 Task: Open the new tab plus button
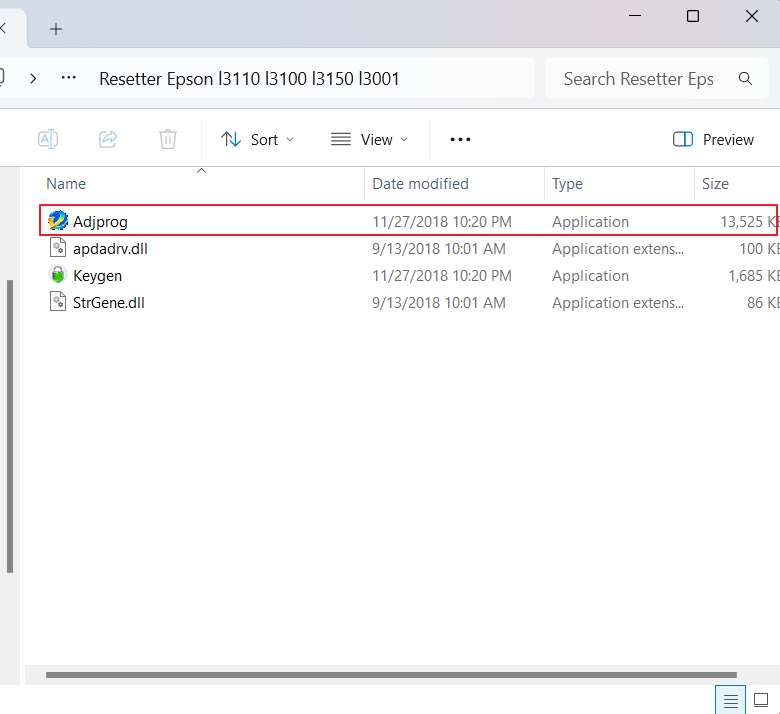point(56,28)
